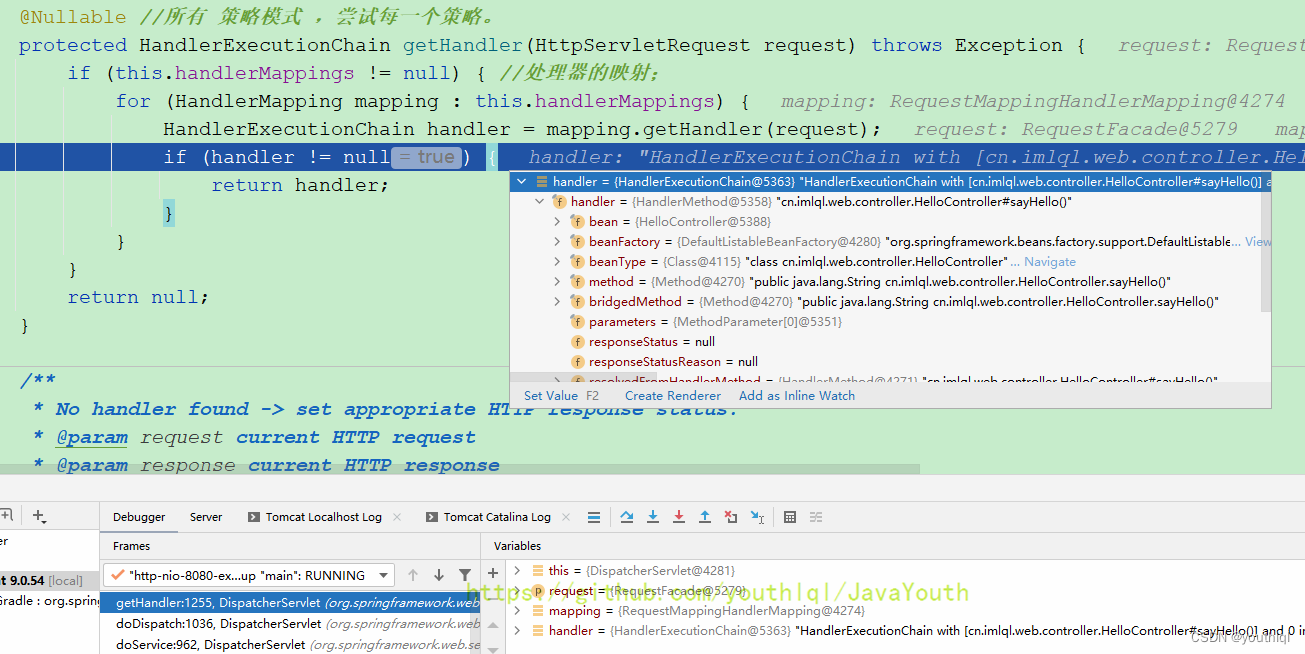Expand 'request' variable in Variables panel
1305x654 pixels.
point(517,591)
